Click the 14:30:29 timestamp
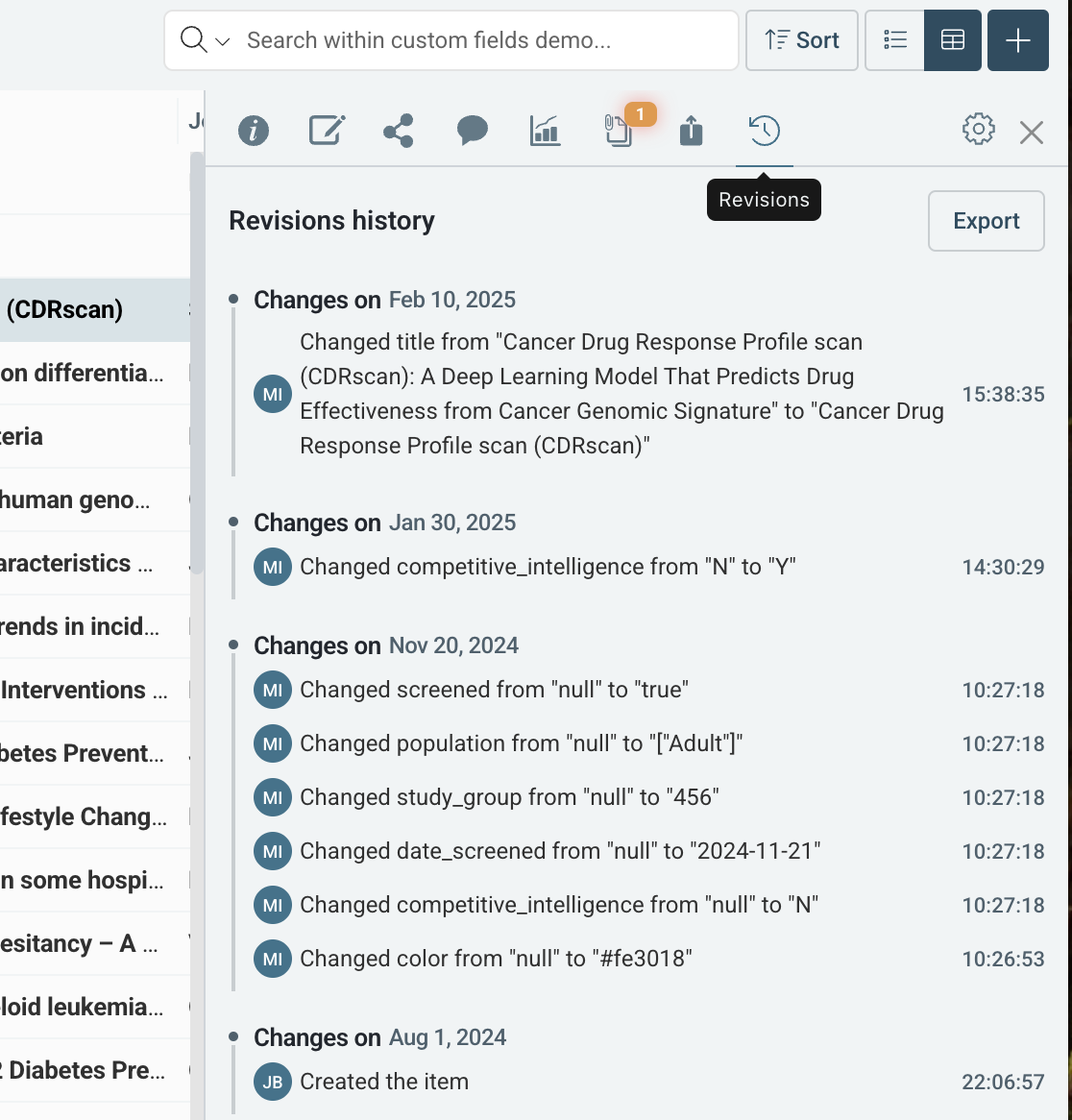This screenshot has width=1072, height=1120. pyautogui.click(x=1003, y=567)
